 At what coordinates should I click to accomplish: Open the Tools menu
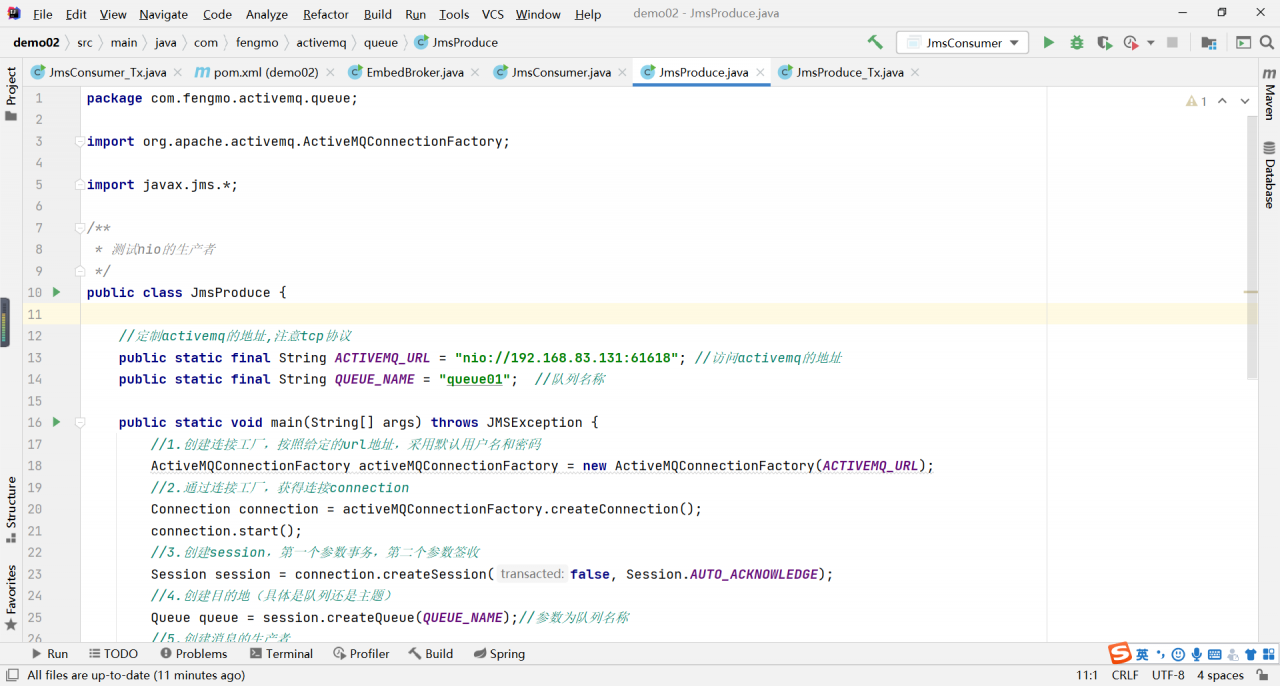(x=454, y=14)
